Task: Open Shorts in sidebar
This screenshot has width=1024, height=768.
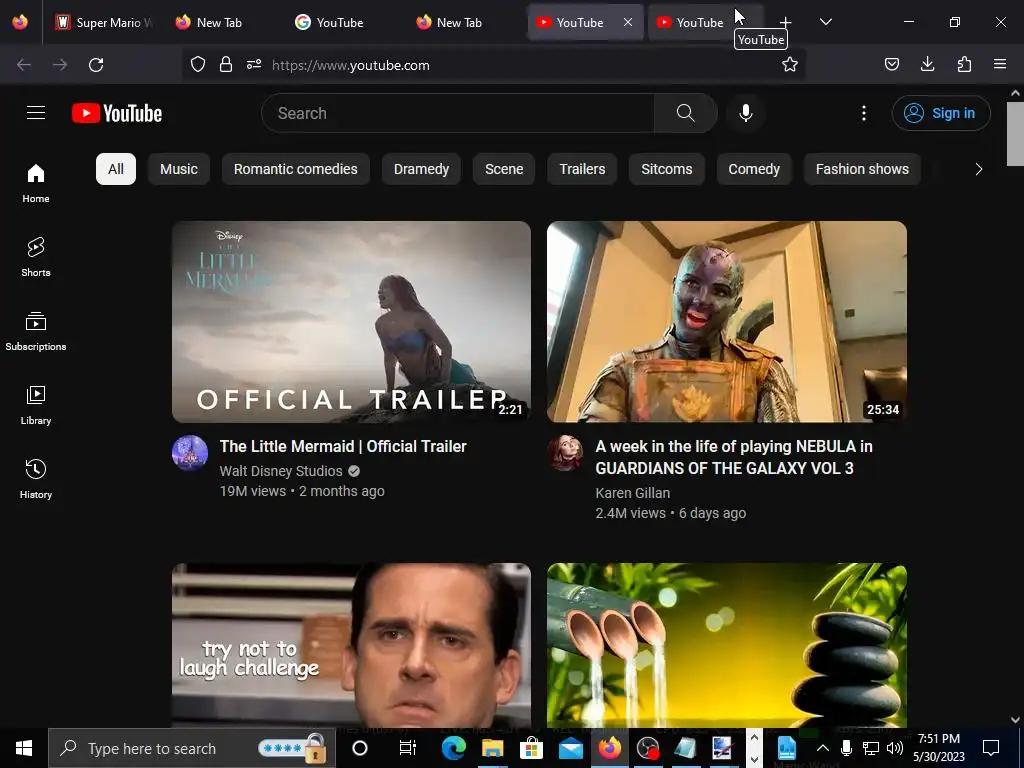Action: point(36,257)
